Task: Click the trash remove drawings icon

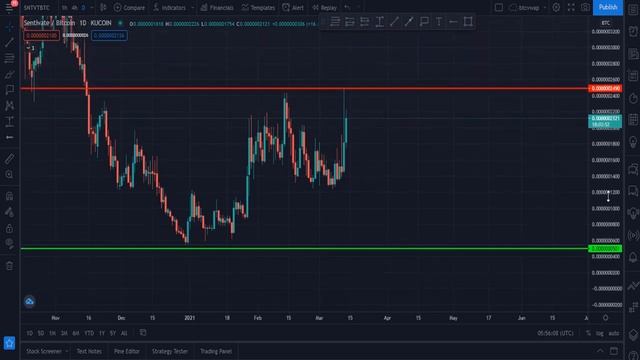Action: (x=9, y=266)
